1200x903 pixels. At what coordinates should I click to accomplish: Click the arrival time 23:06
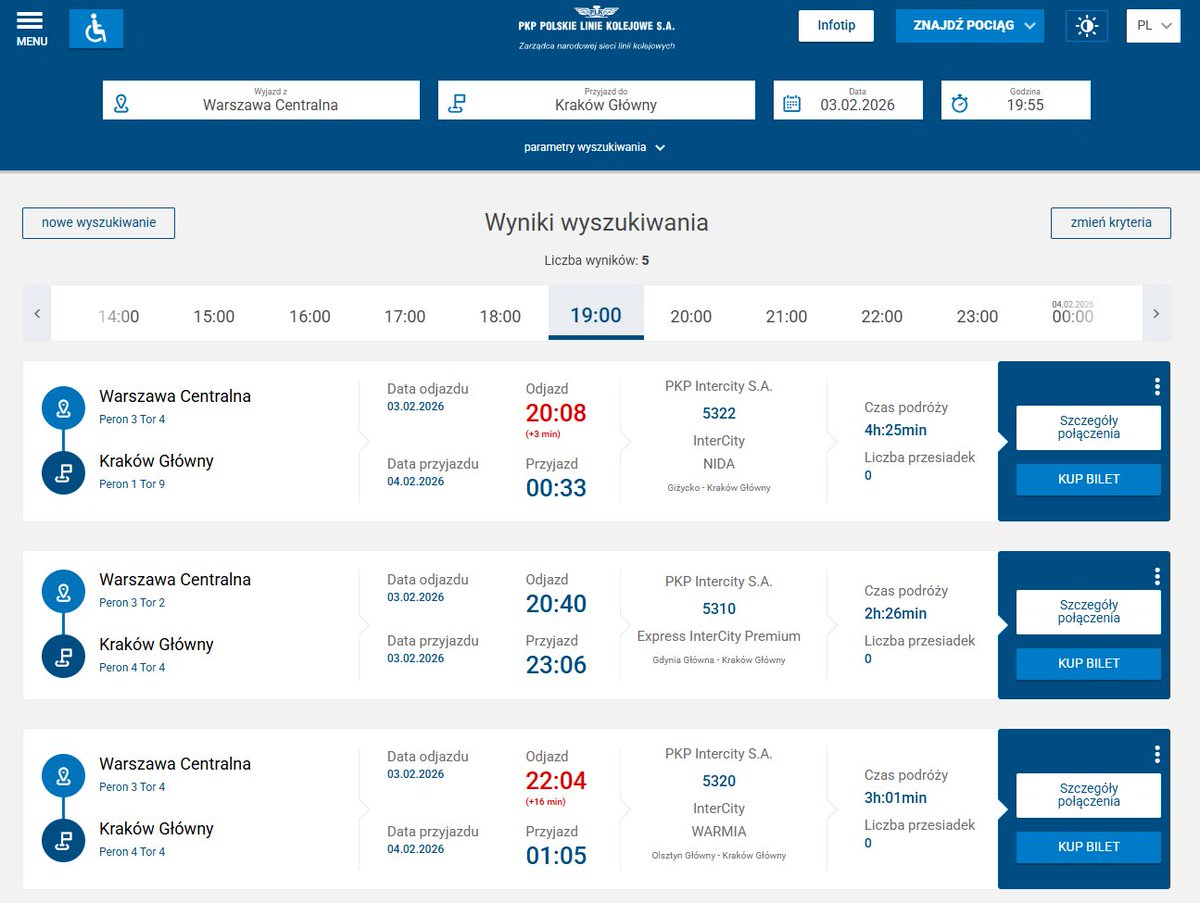(556, 665)
